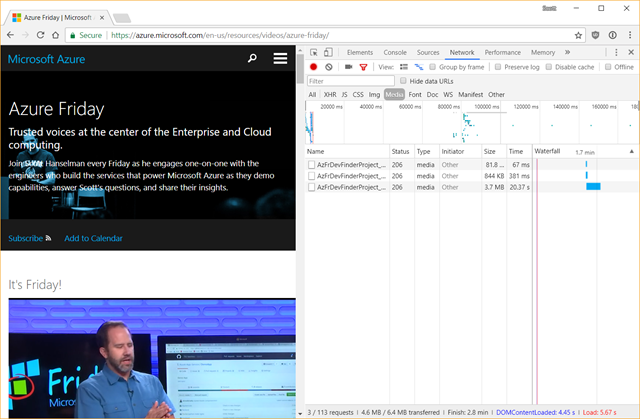Filter requests by CSS
640x419 pixels.
click(358, 95)
